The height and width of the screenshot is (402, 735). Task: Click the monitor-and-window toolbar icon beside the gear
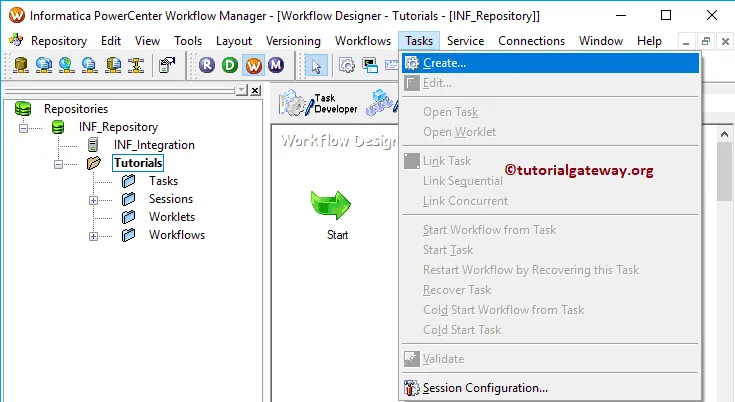pyautogui.click(x=370, y=66)
